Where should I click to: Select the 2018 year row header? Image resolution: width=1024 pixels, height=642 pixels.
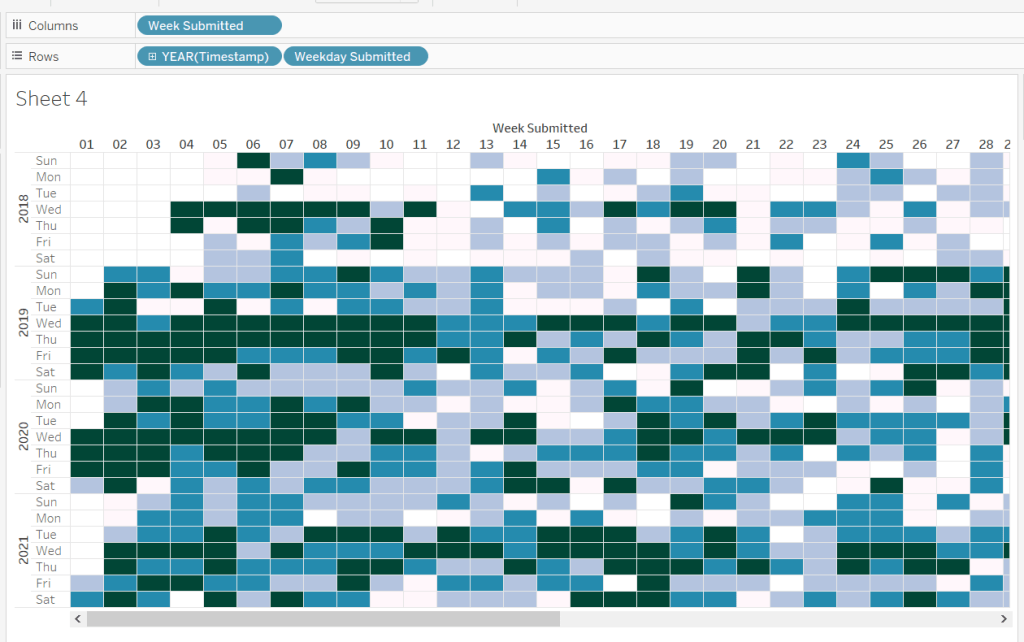click(22, 209)
